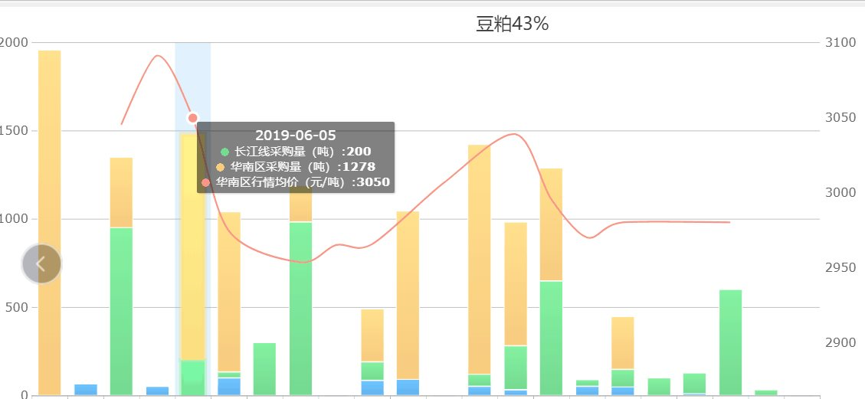Click red dot beside 华南区行情均价 in tooltip
Viewport: 865px width, 399px height.
coord(206,183)
